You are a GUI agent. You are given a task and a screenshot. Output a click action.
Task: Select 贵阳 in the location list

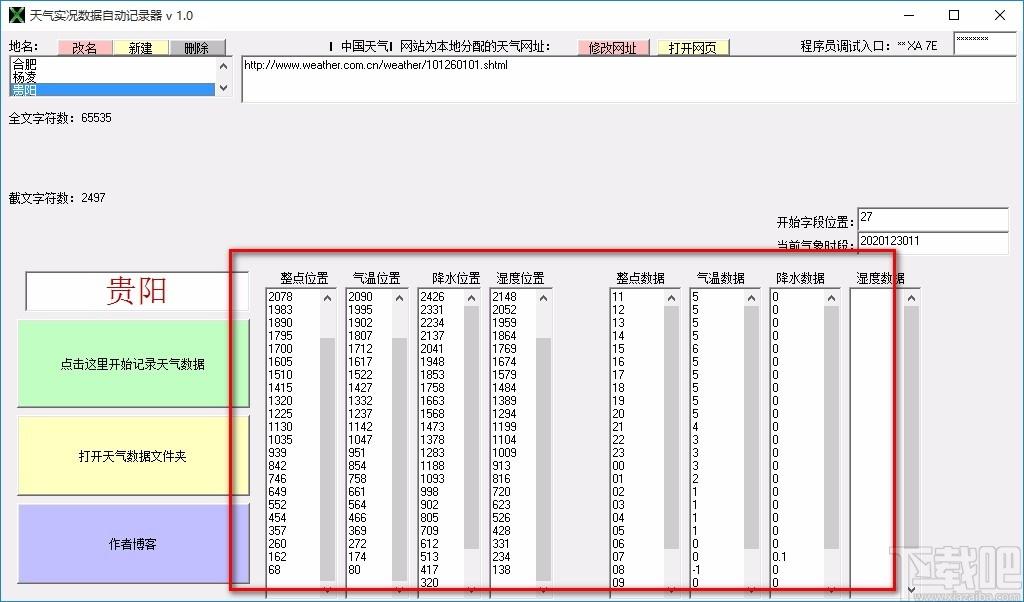pyautogui.click(x=113, y=90)
